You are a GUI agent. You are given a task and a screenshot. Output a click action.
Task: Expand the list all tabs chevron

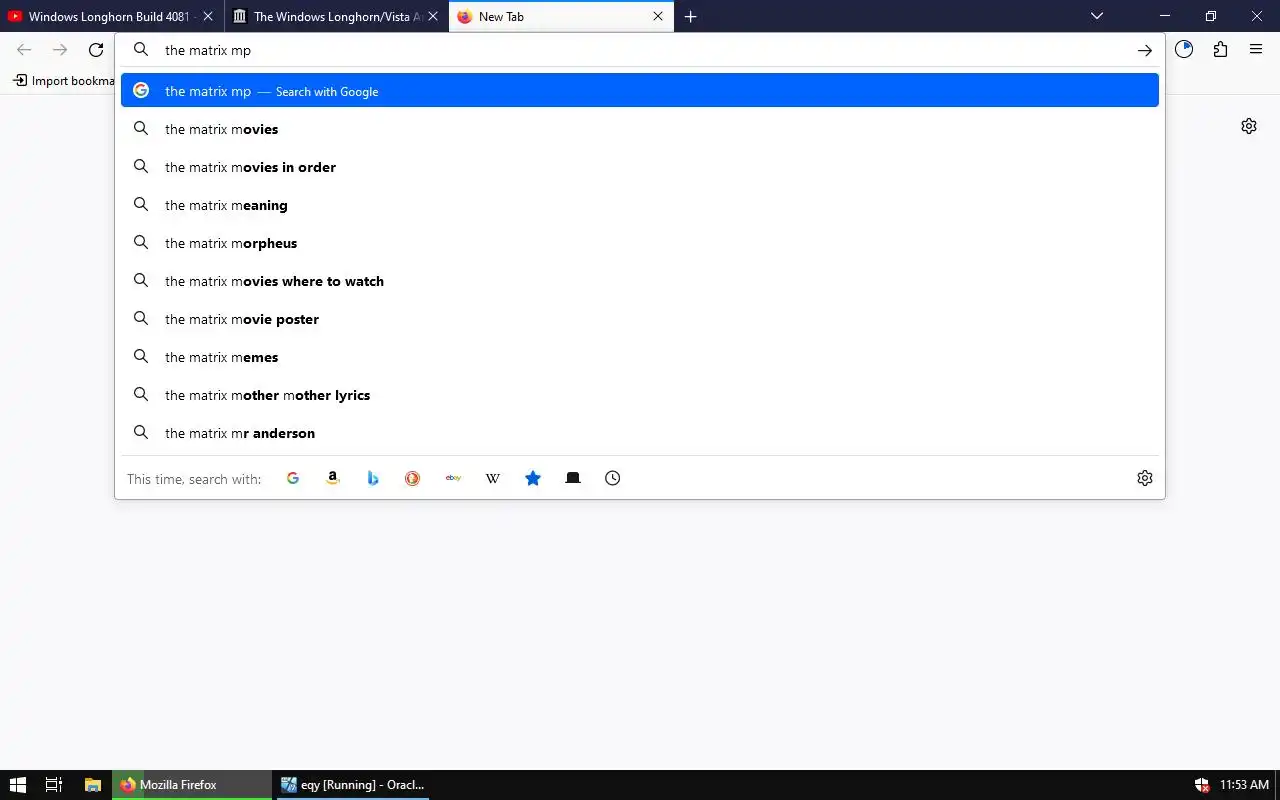coord(1097,16)
